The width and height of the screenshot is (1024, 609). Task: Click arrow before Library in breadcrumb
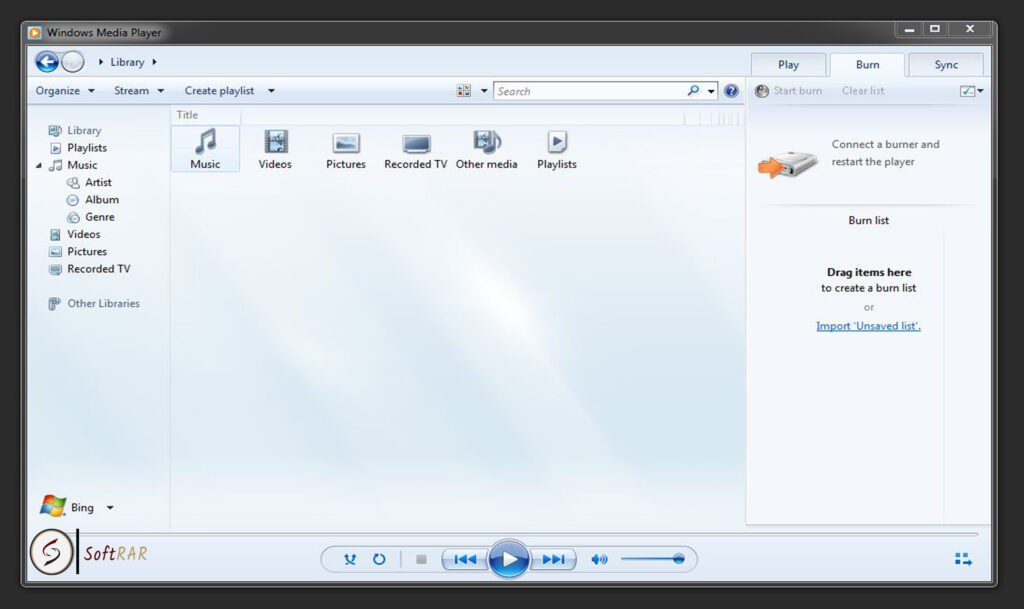point(101,62)
